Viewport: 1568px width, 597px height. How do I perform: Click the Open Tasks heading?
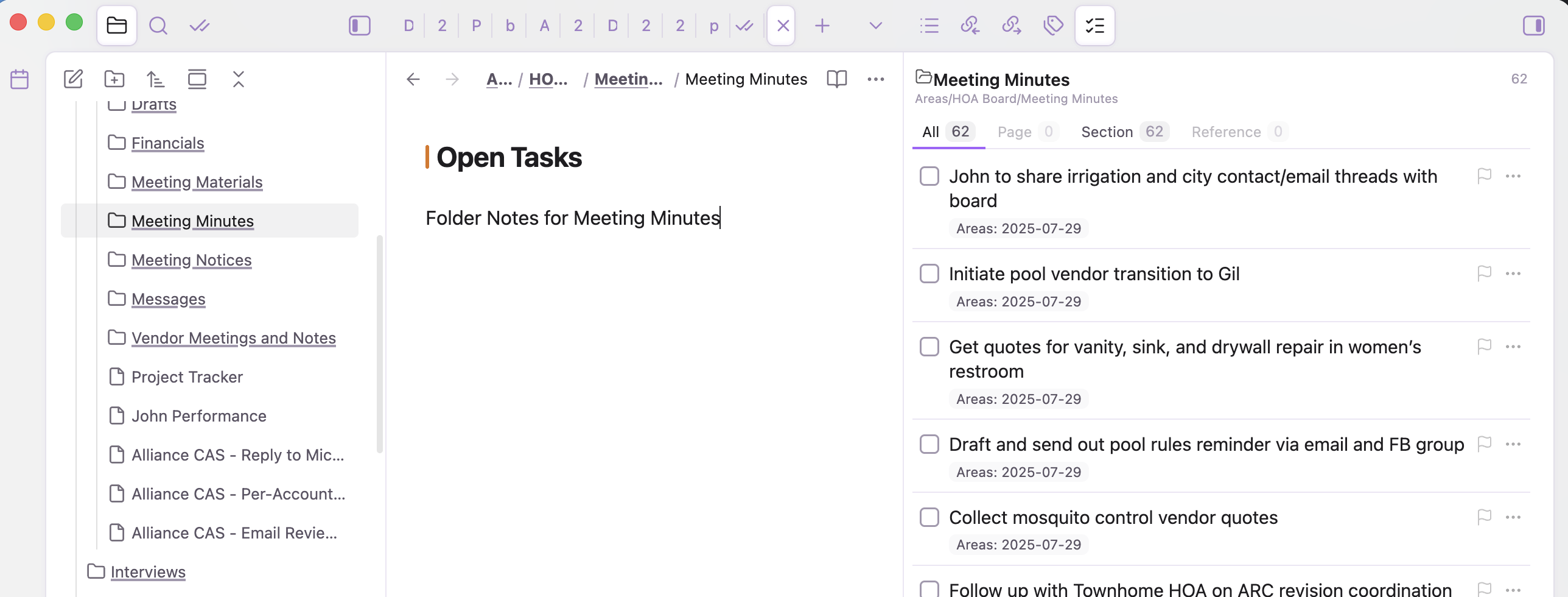pyautogui.click(x=509, y=157)
